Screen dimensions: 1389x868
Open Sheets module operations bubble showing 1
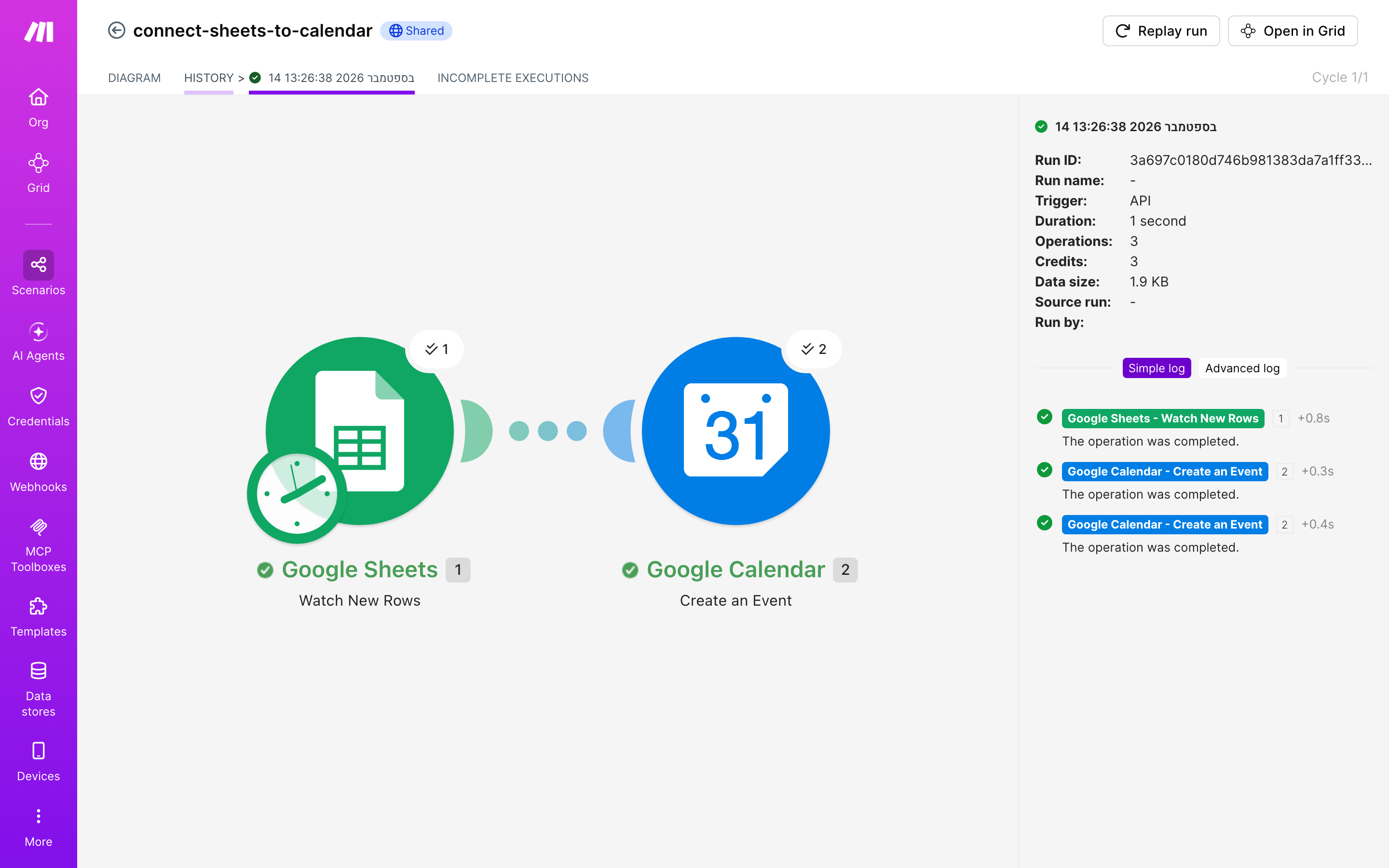click(x=437, y=349)
